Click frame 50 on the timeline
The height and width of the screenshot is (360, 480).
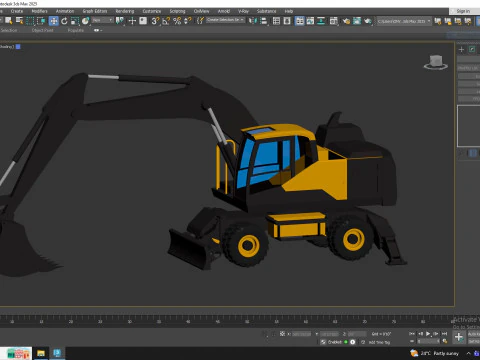pos(247,321)
